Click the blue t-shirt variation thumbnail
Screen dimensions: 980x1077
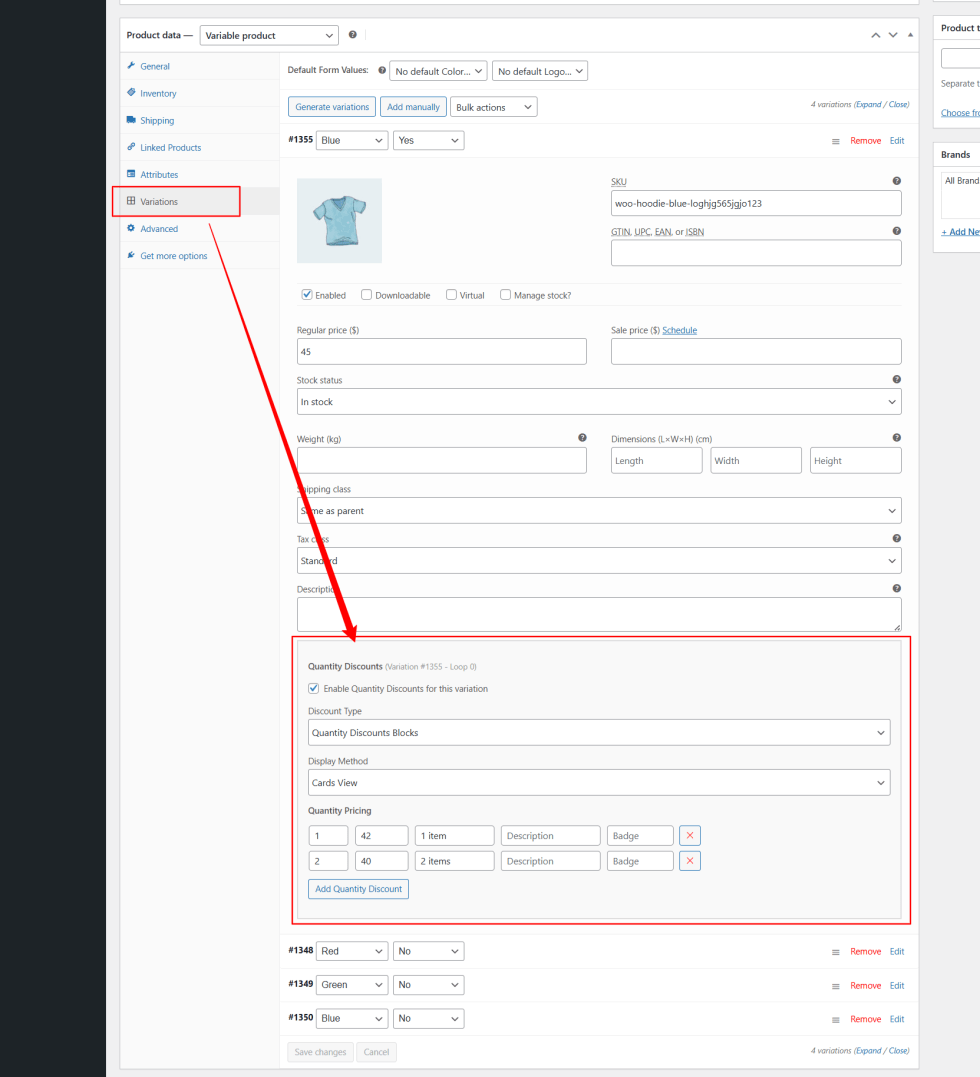click(x=339, y=221)
